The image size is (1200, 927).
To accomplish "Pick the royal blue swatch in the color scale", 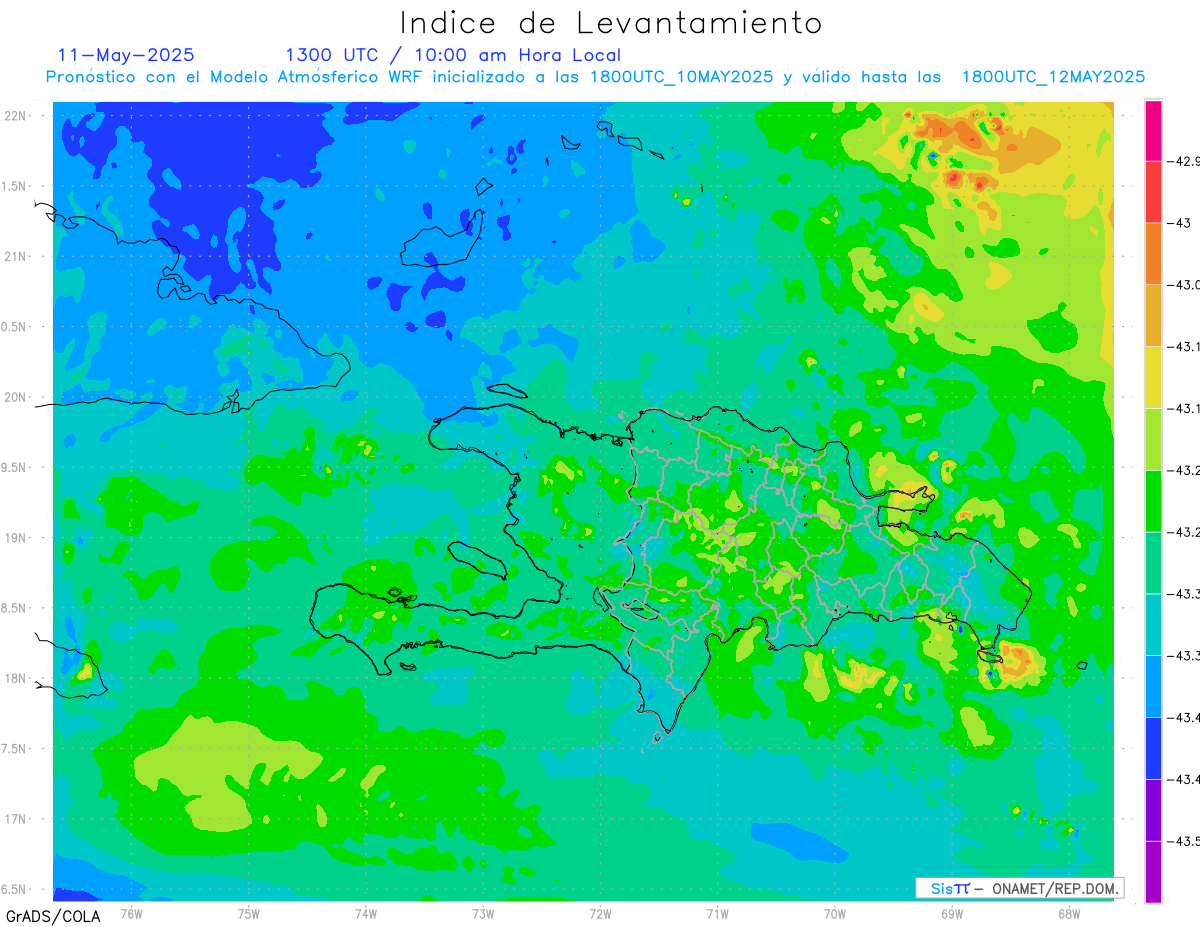I will [1153, 748].
